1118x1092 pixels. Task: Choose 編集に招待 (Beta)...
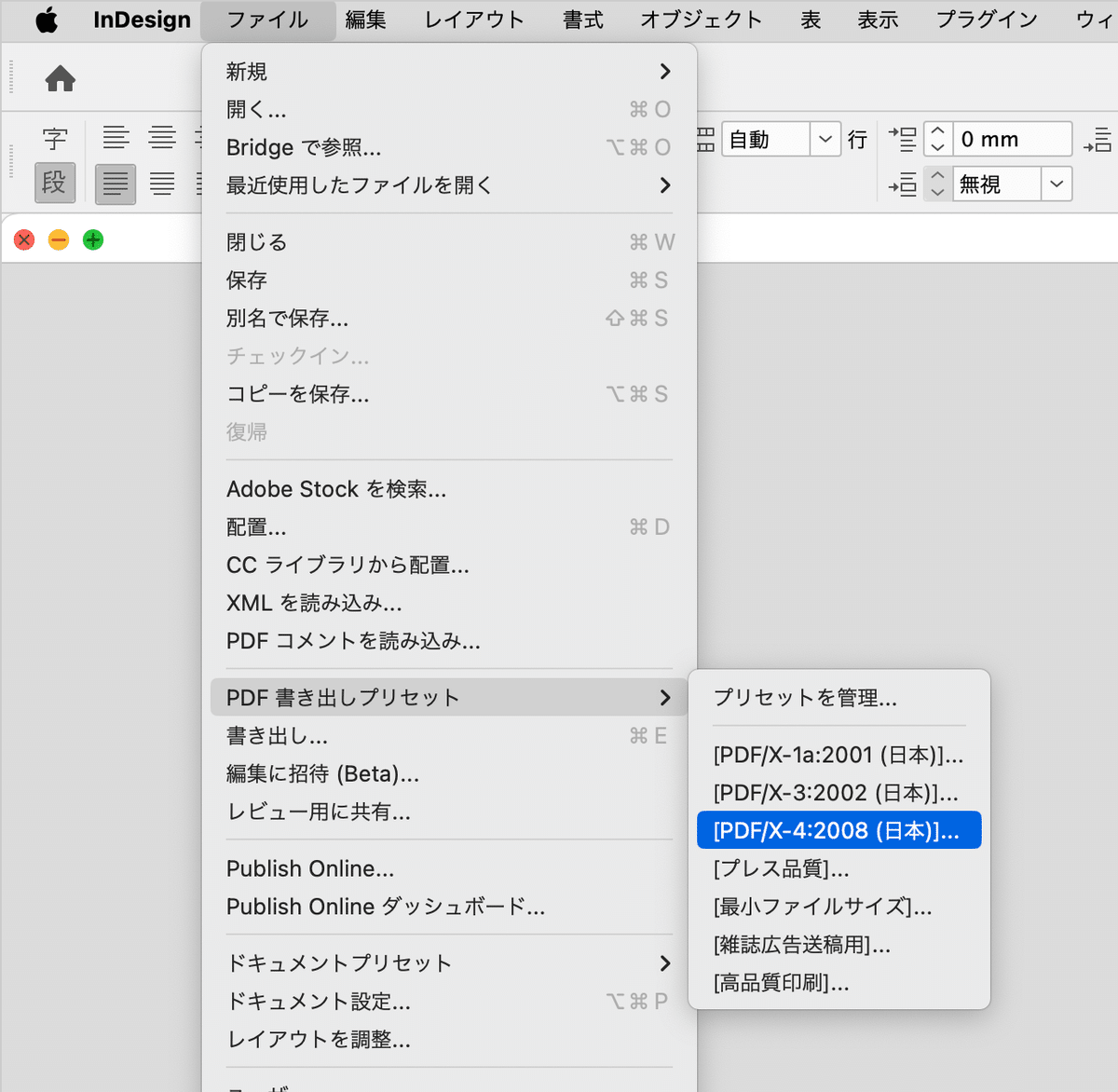click(449, 773)
